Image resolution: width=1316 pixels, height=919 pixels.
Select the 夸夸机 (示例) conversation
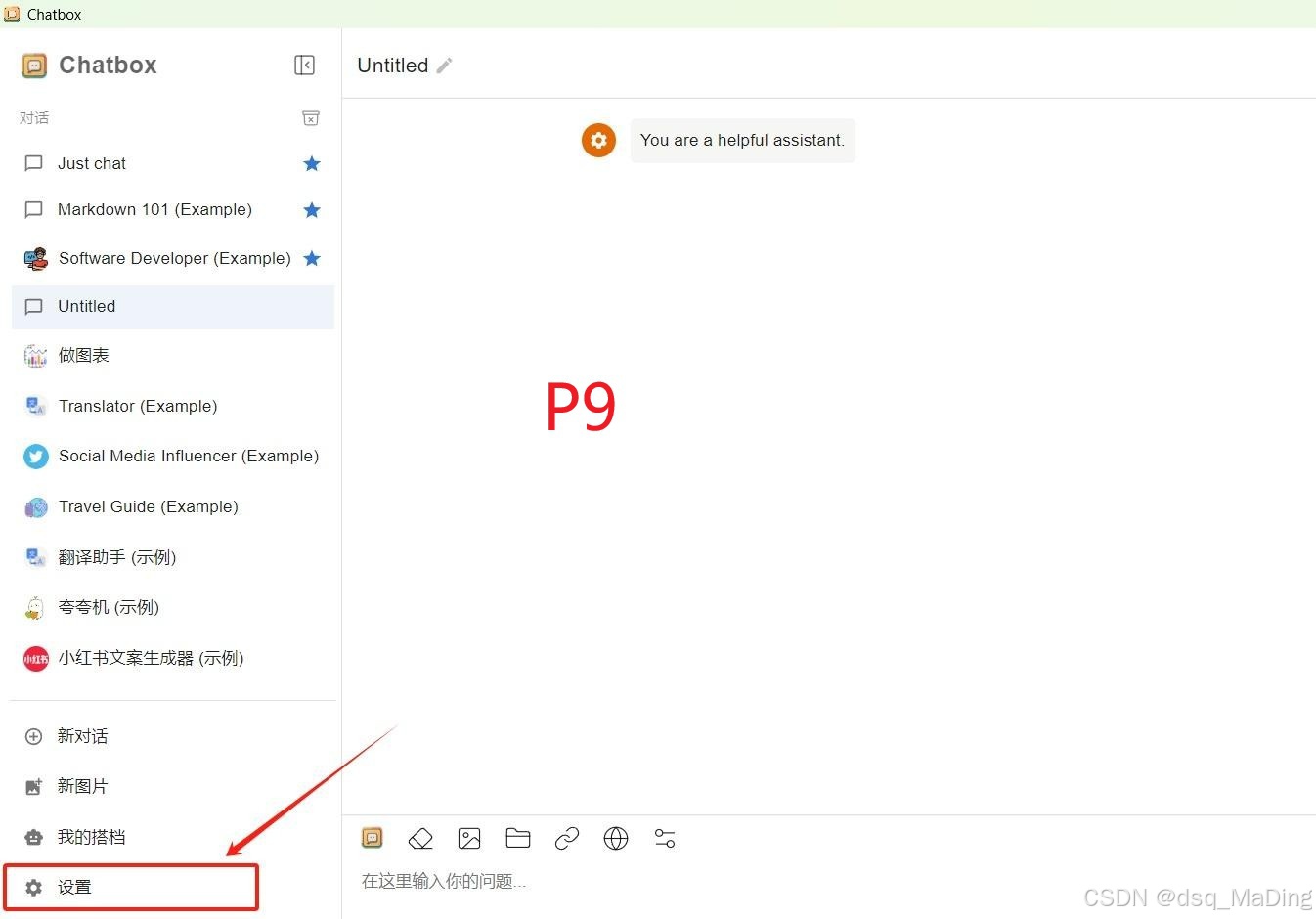[x=173, y=607]
